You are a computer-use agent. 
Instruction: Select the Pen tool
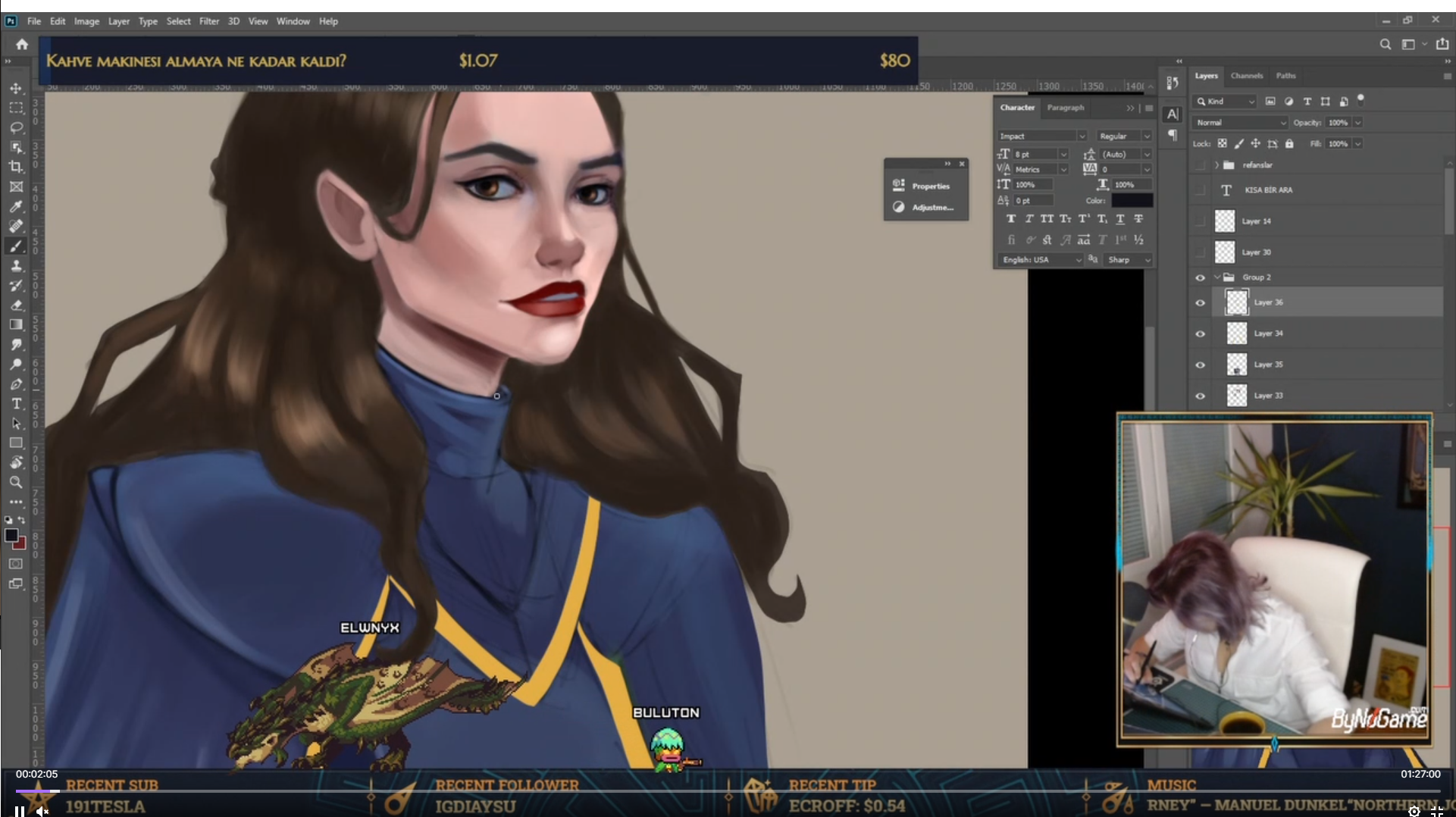click(x=16, y=383)
